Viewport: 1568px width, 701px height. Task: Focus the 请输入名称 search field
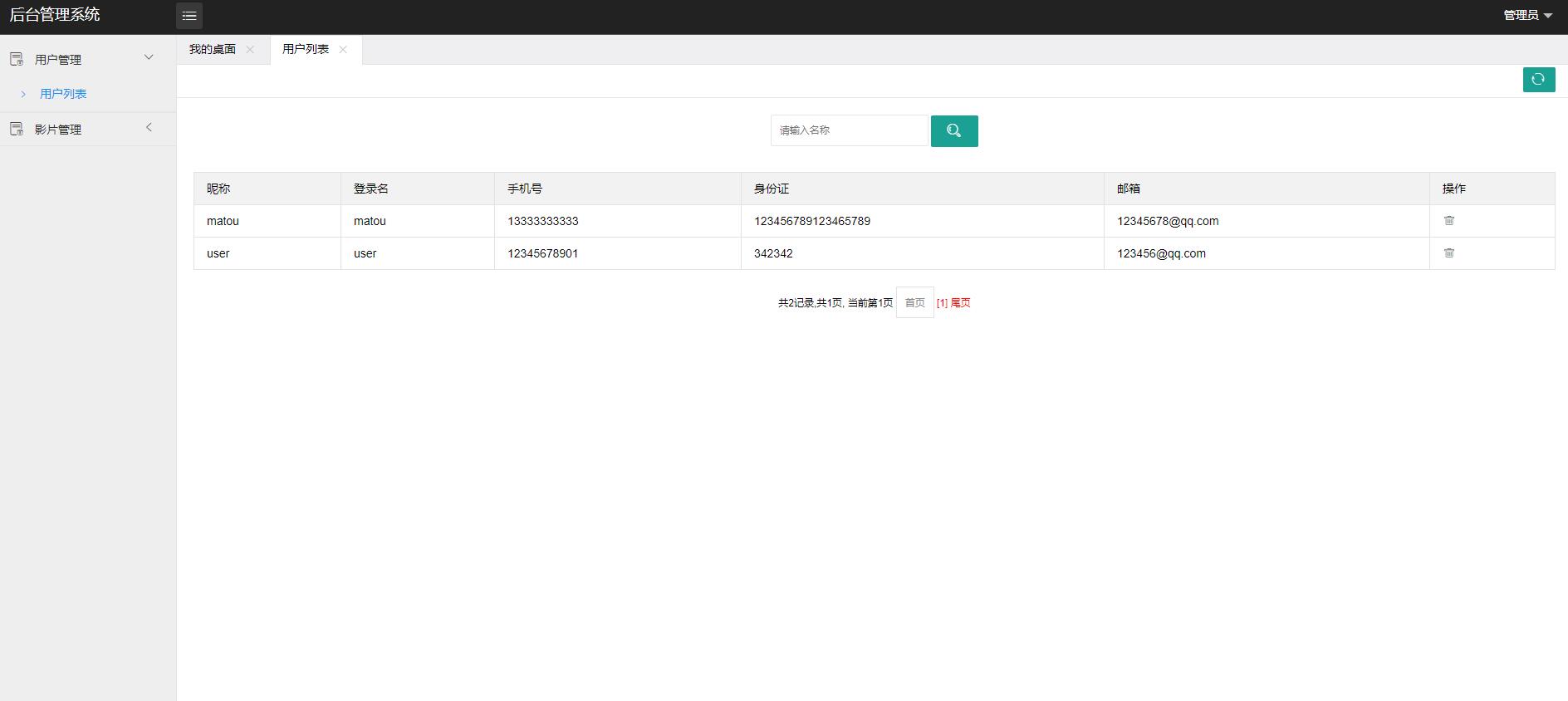coord(849,130)
